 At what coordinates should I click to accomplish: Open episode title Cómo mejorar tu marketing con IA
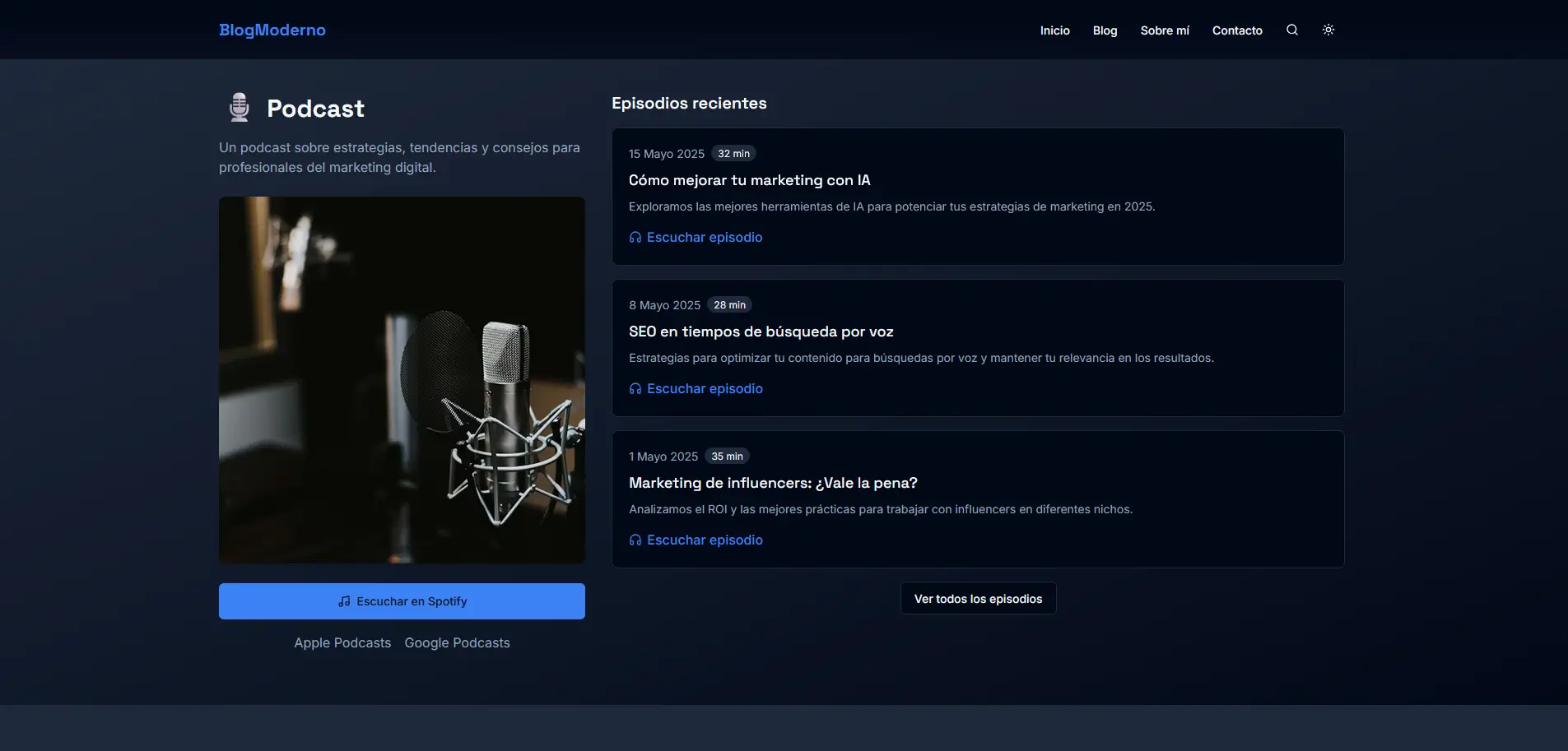tap(749, 180)
